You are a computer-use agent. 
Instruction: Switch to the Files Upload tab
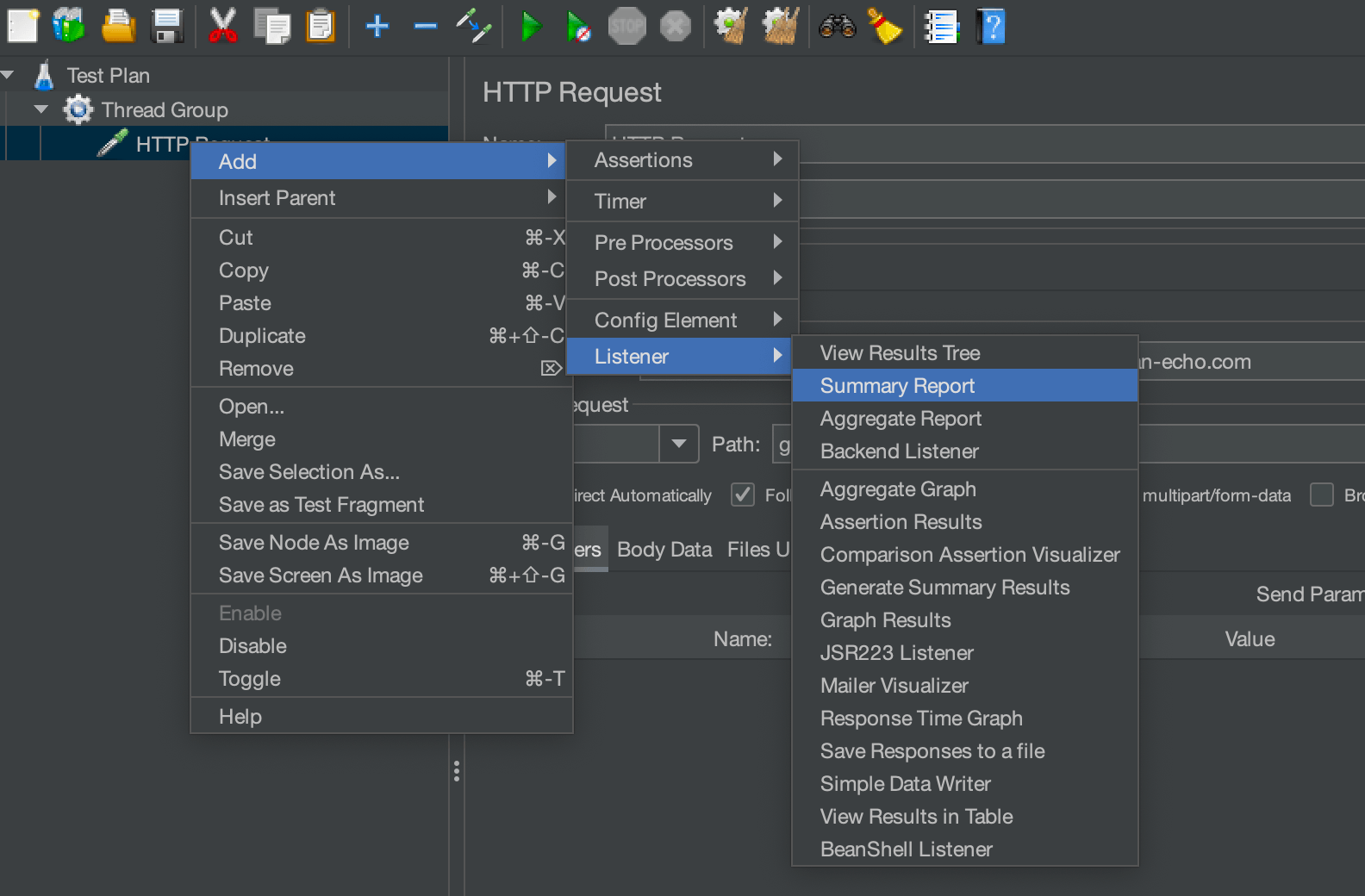pos(758,550)
